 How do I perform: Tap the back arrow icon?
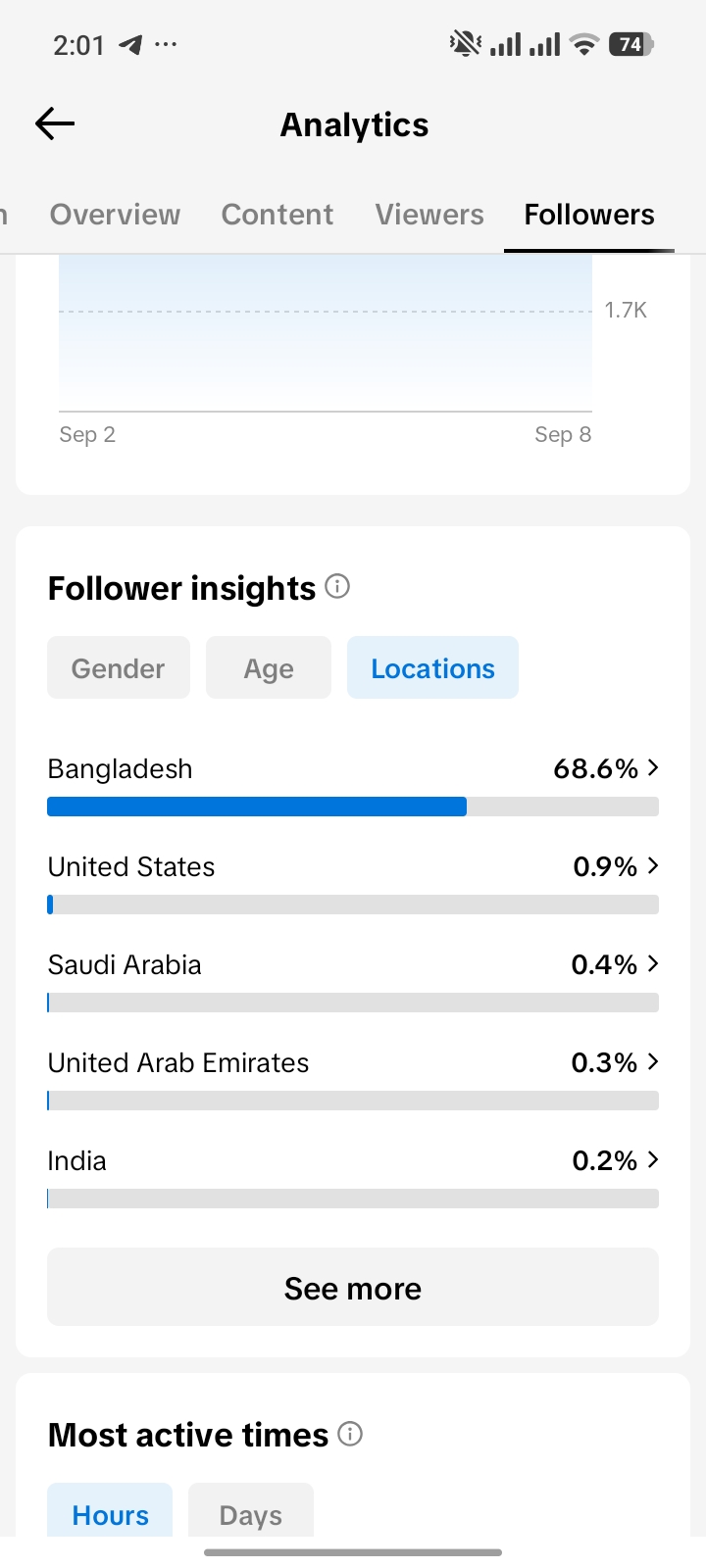[55, 123]
